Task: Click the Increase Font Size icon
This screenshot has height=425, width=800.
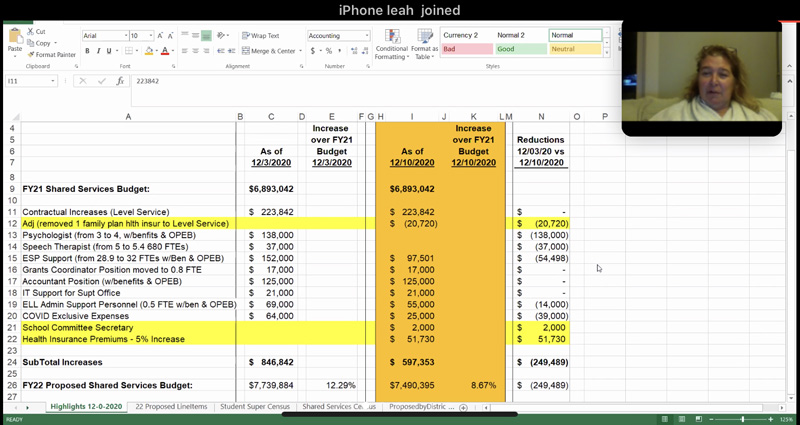Action: click(160, 36)
